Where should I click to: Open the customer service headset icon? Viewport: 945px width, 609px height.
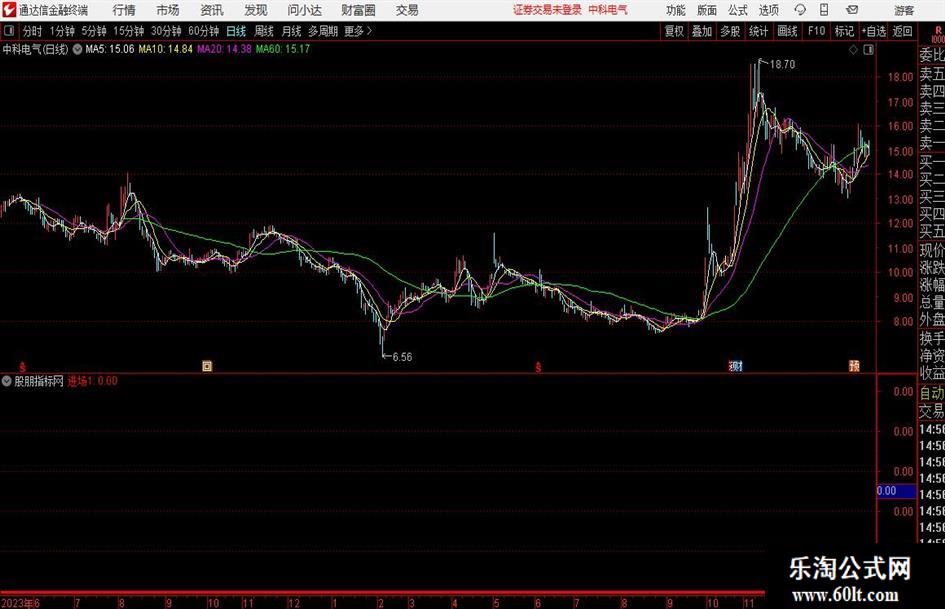(800, 10)
